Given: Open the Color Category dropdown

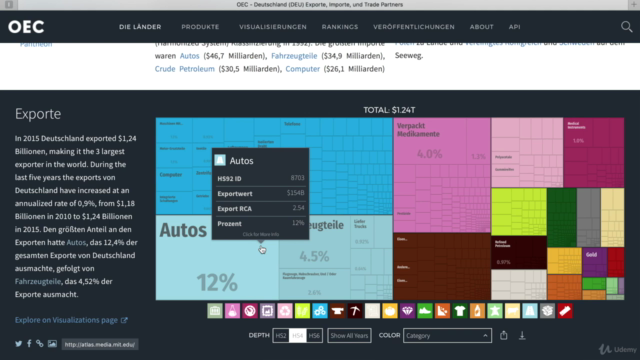Looking at the screenshot, I should [447, 336].
